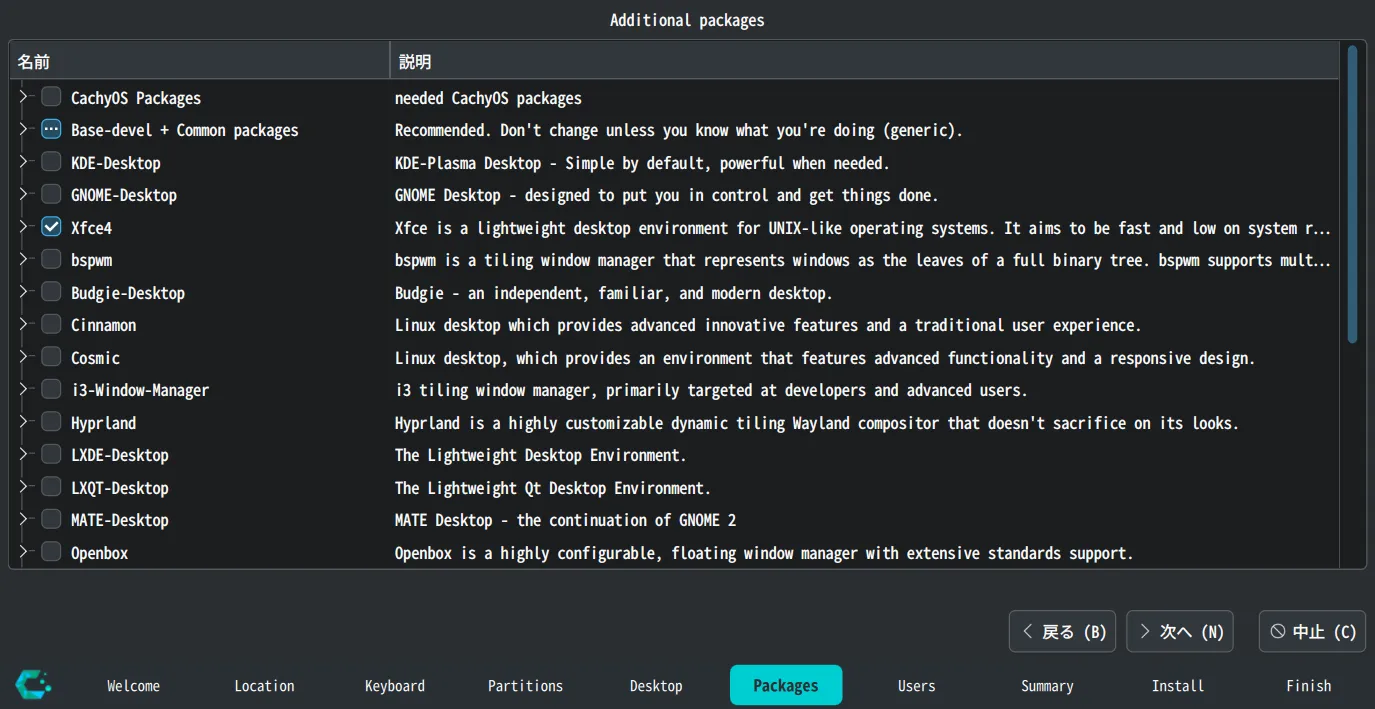Expand the GNOME-Desktop tree row

tap(24, 195)
